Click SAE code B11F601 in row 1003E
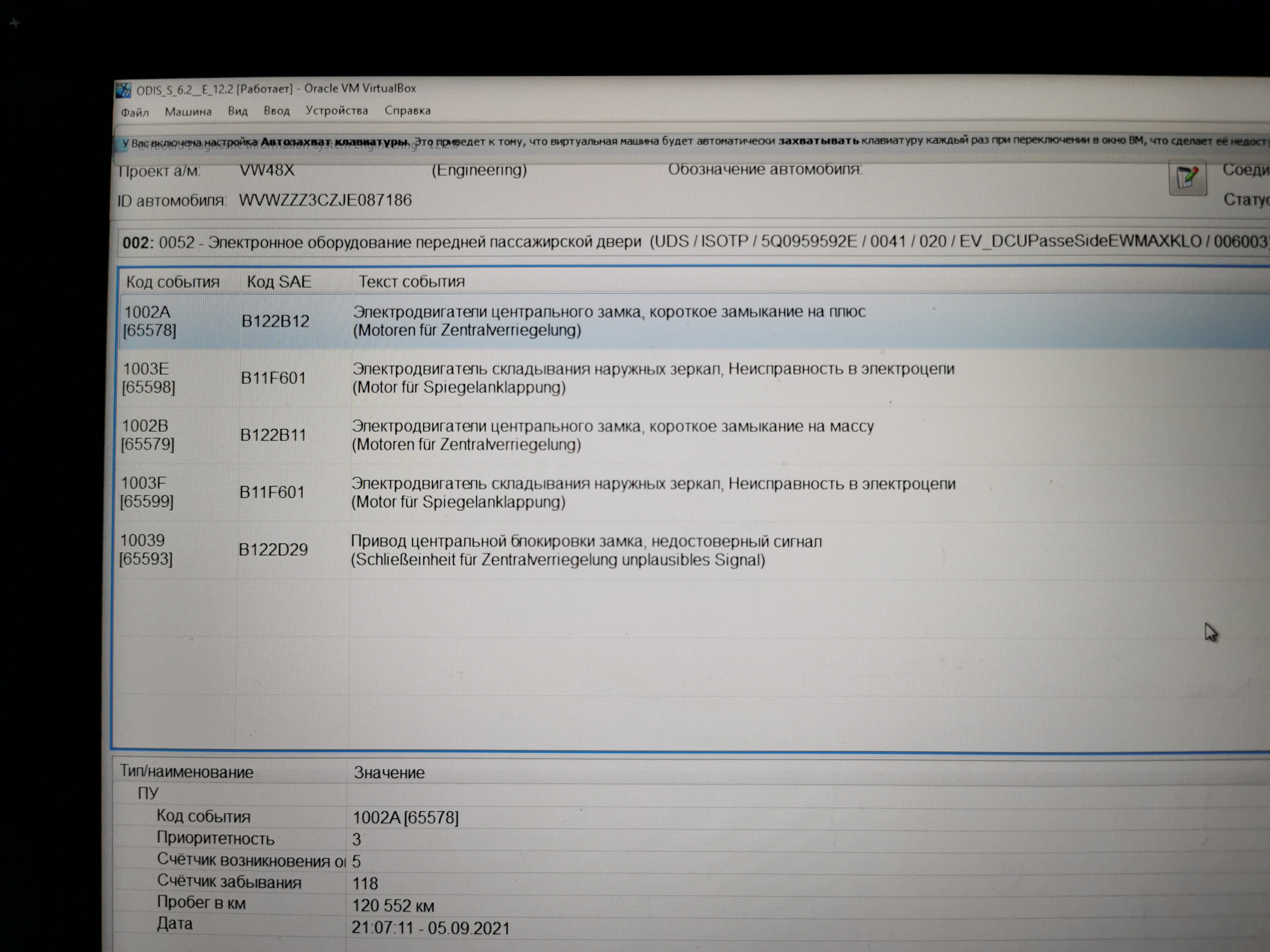Viewport: 1270px width, 952px height. 273,378
